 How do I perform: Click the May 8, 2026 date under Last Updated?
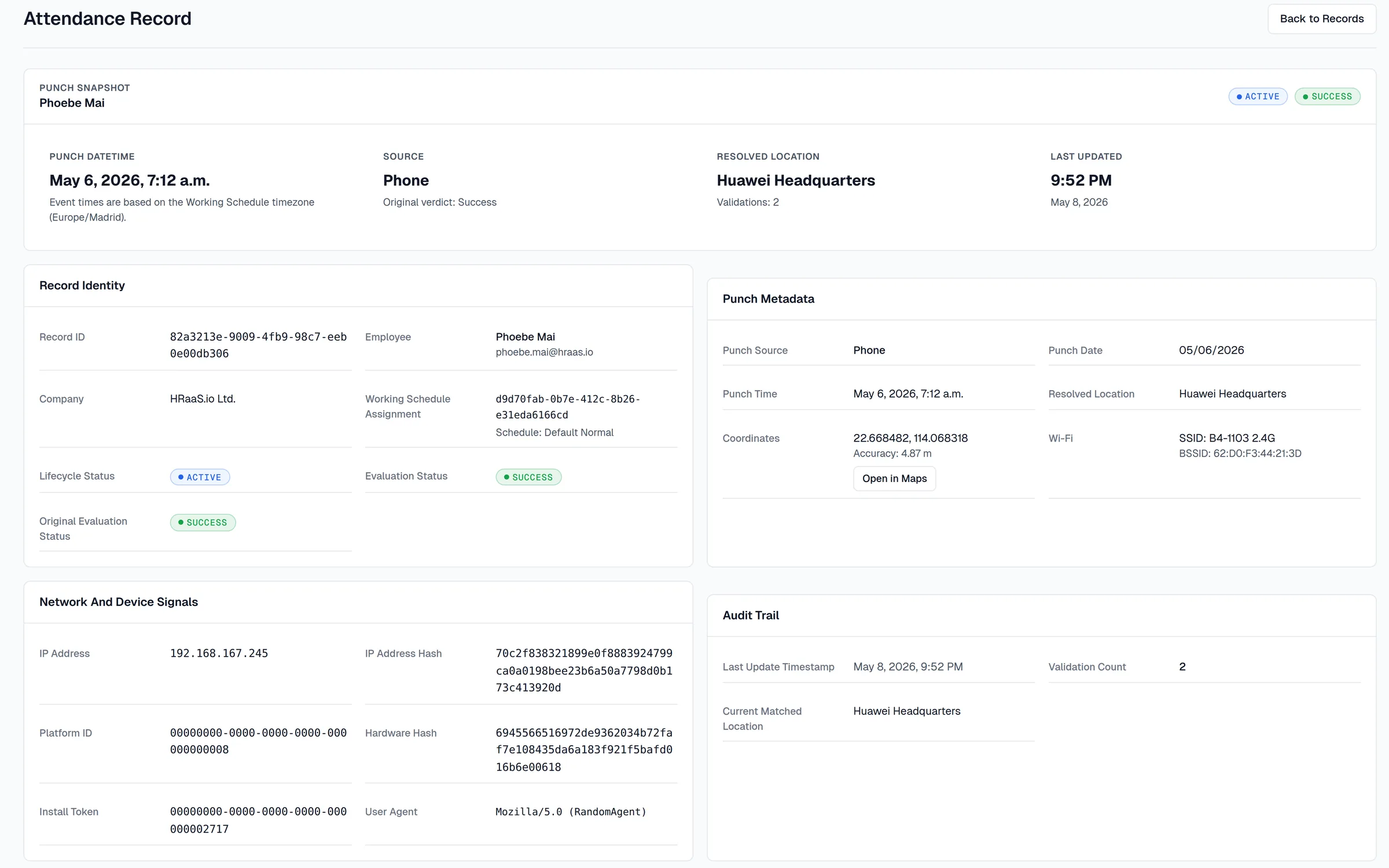1079,203
